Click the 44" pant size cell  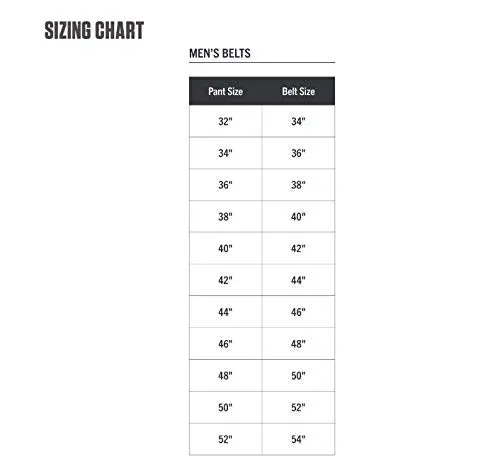pos(225,312)
